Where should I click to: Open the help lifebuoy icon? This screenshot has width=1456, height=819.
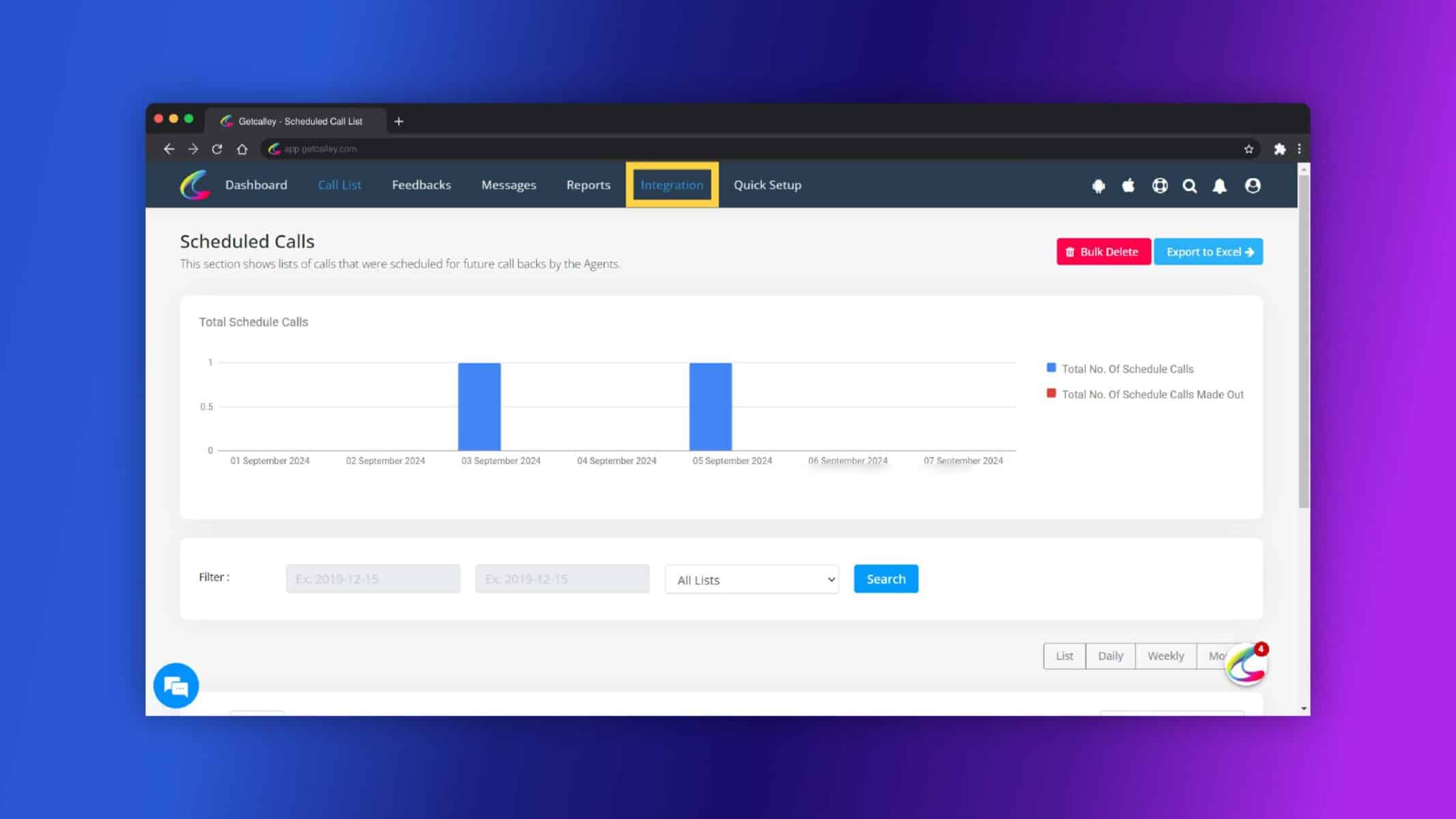[1160, 186]
